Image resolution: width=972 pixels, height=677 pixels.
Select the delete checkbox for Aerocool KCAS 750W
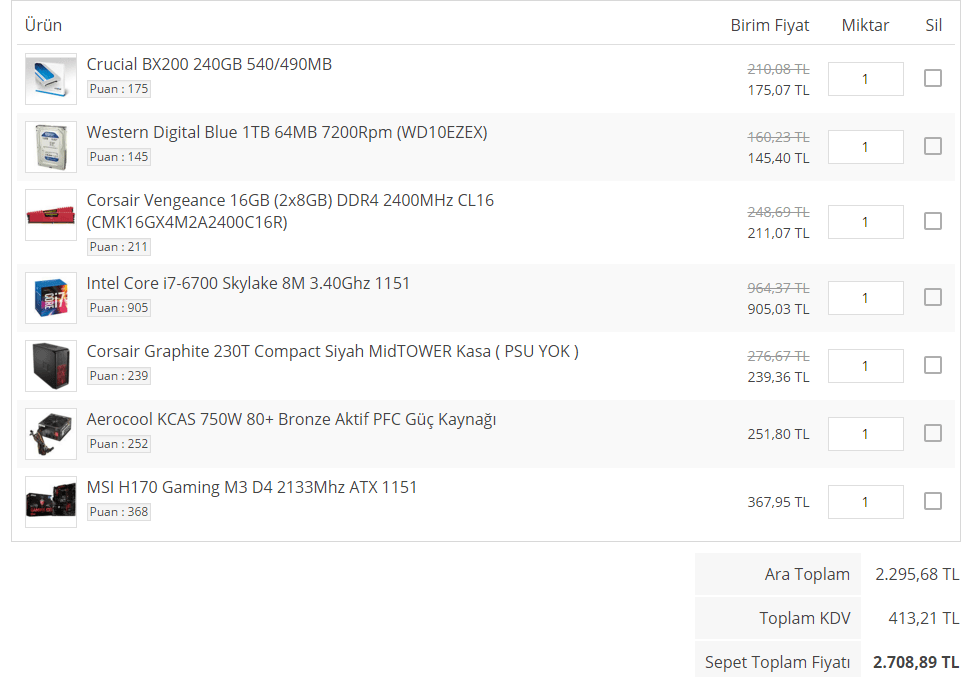click(932, 433)
